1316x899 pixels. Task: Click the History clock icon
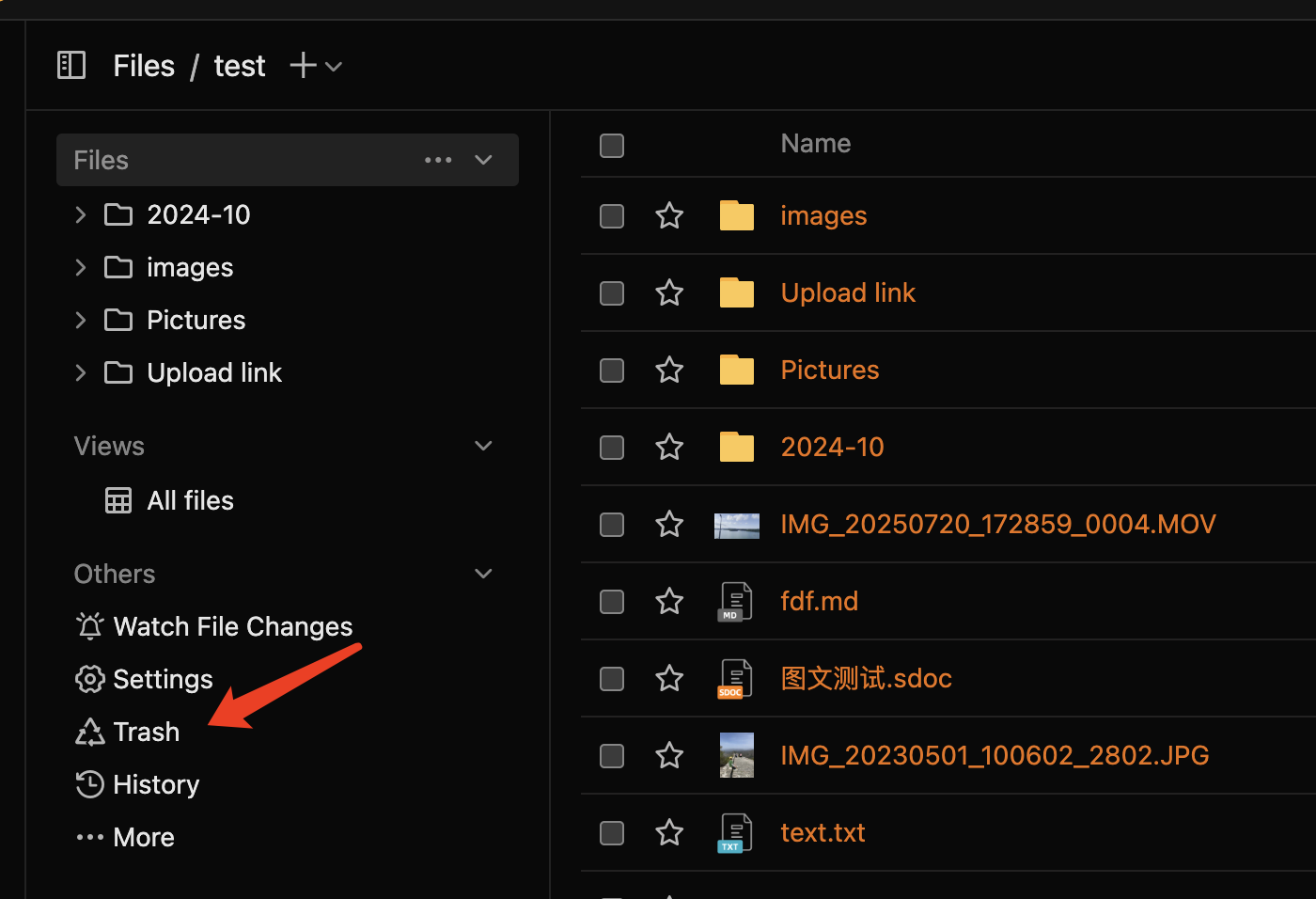click(90, 784)
